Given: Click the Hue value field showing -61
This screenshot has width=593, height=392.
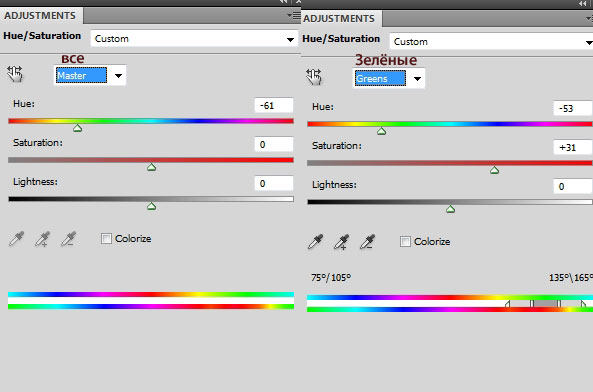Looking at the screenshot, I should pyautogui.click(x=274, y=105).
